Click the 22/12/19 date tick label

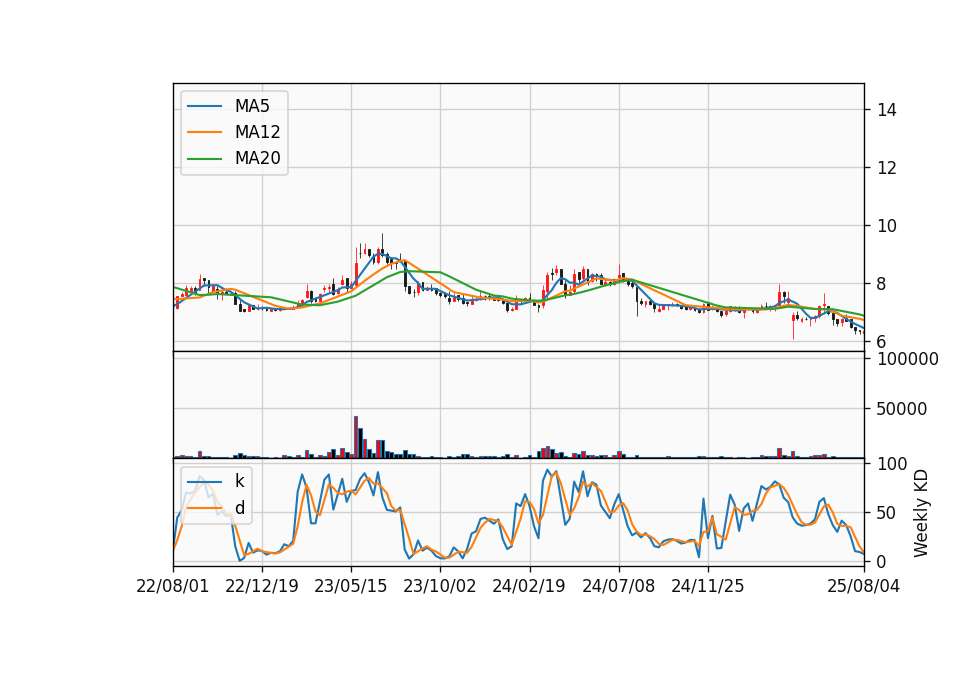262,586
